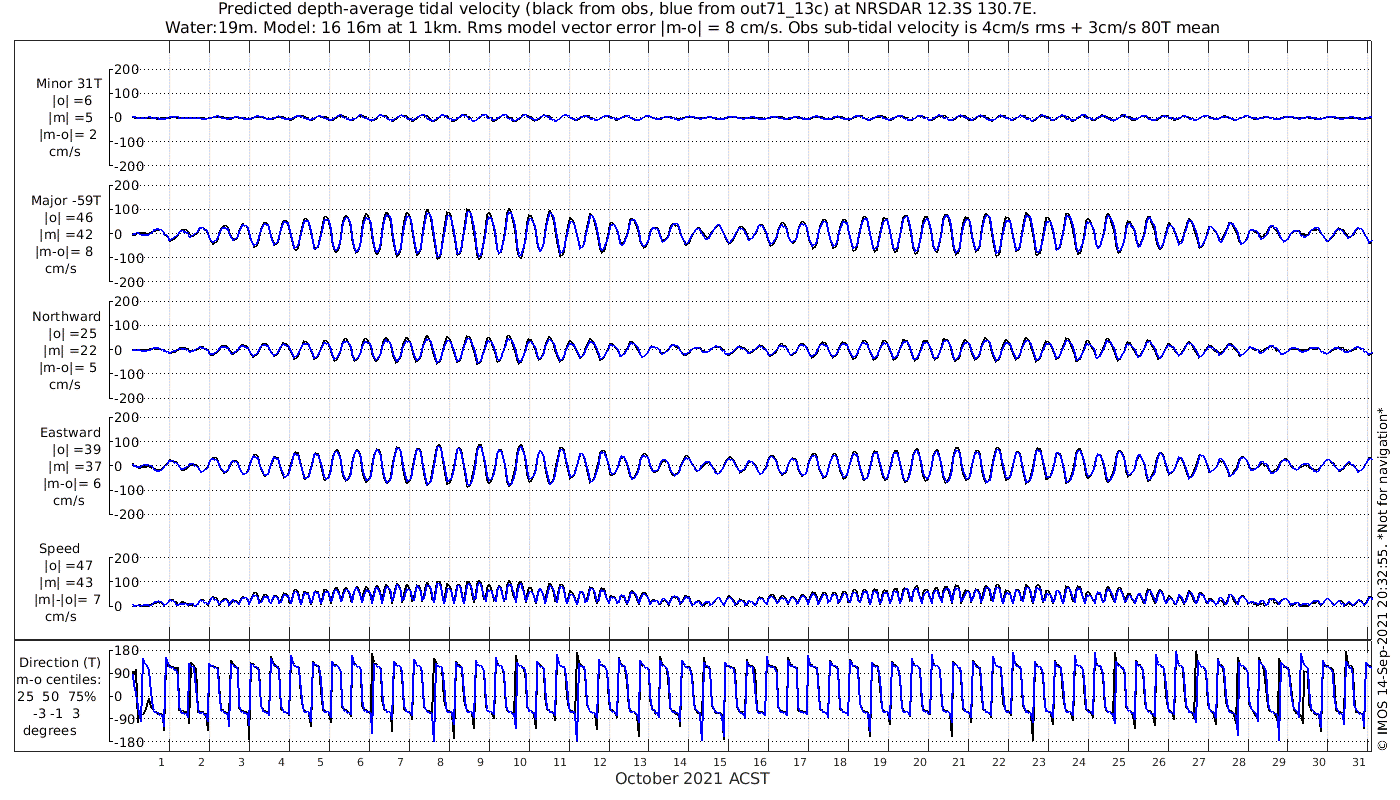Click the '200' y-axis tick of the Speed panel
Viewport: 1400px width, 800px height.
(126, 557)
